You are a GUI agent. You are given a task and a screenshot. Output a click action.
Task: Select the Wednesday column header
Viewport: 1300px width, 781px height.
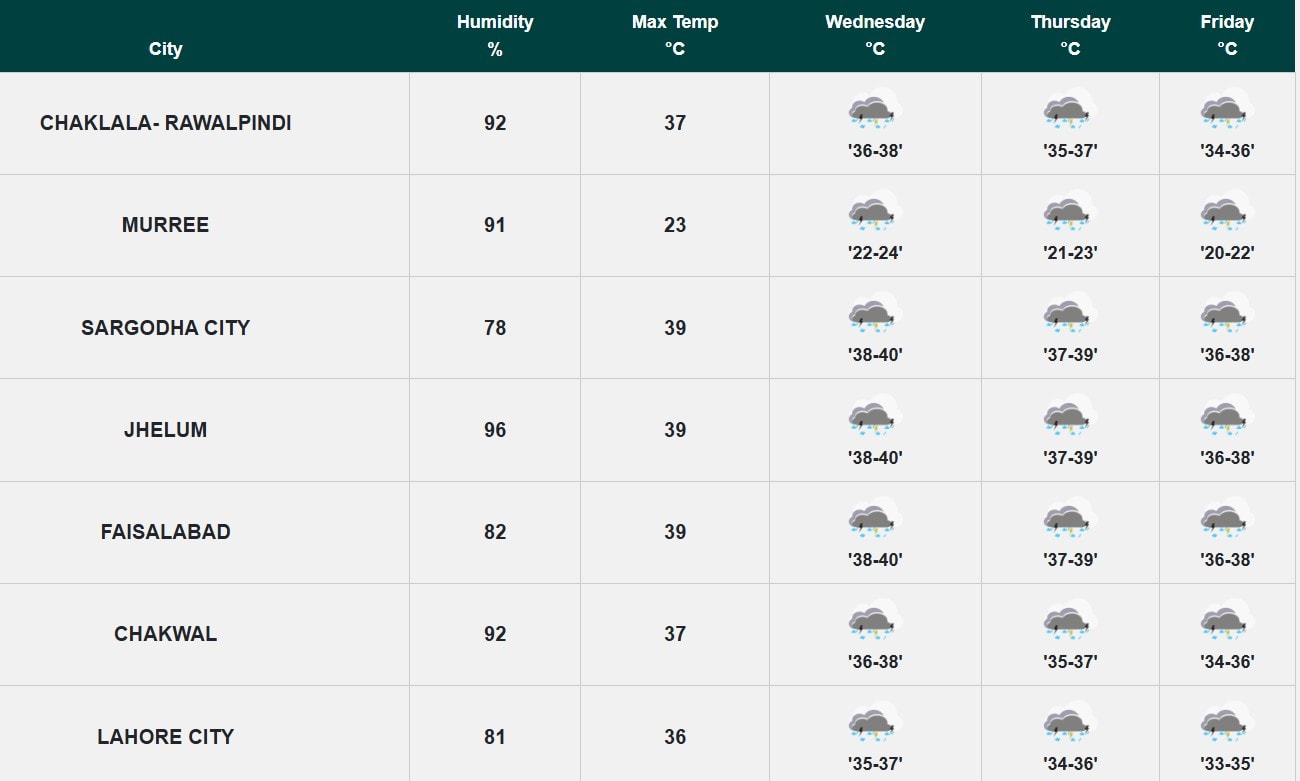pyautogui.click(x=875, y=35)
